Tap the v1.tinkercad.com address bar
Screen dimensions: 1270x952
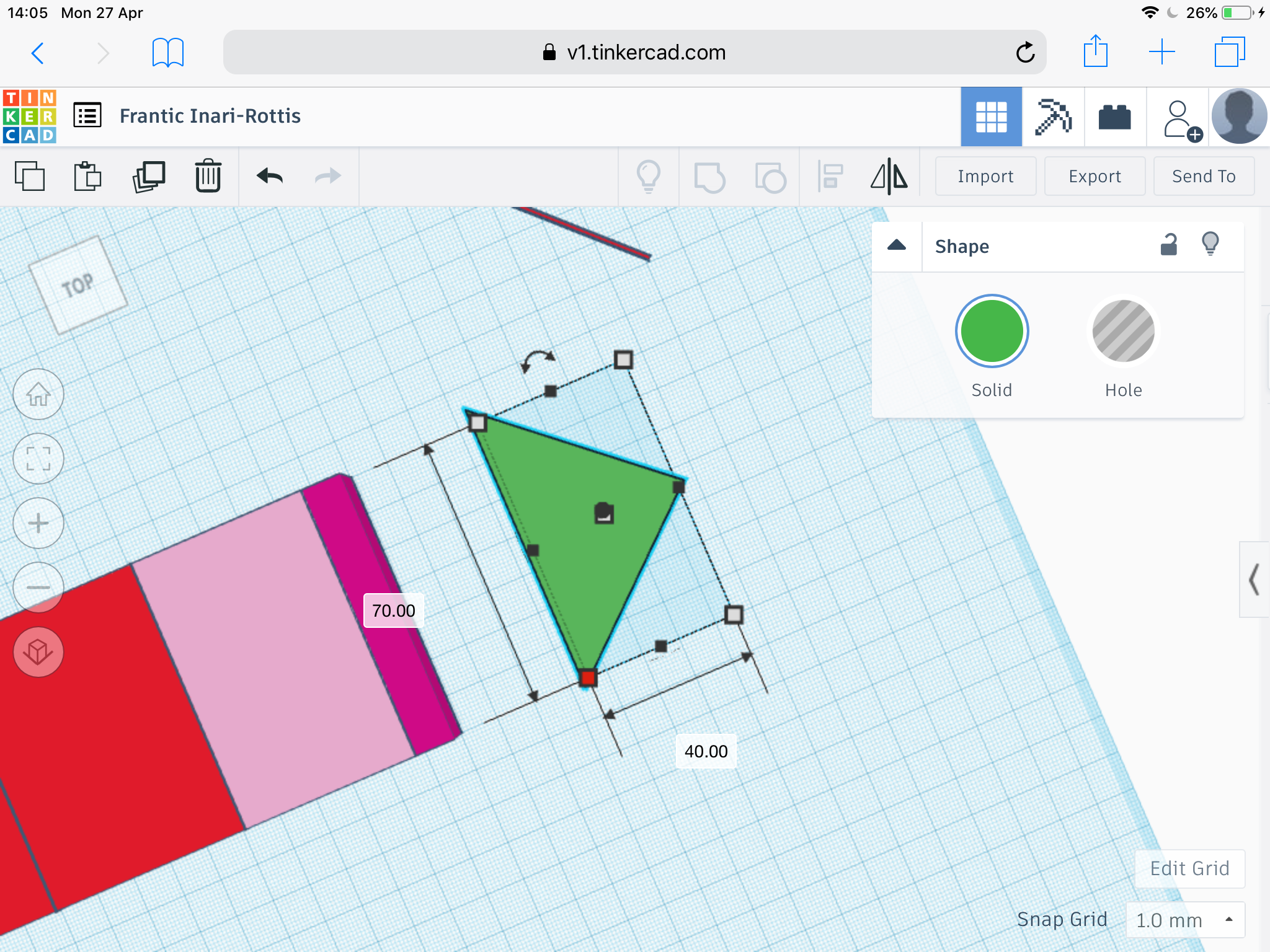tap(634, 53)
